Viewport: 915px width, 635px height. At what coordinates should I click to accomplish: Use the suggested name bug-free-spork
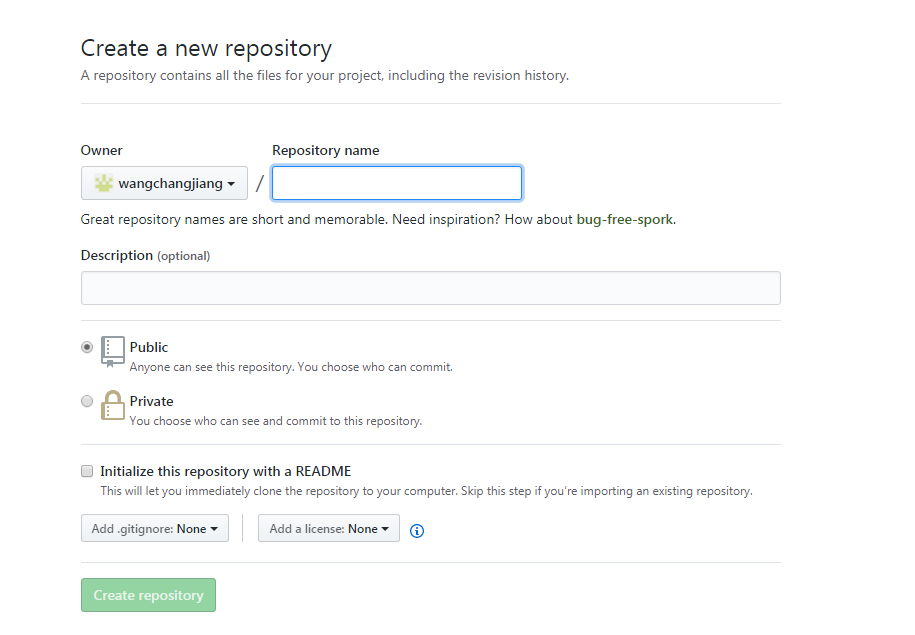[624, 219]
